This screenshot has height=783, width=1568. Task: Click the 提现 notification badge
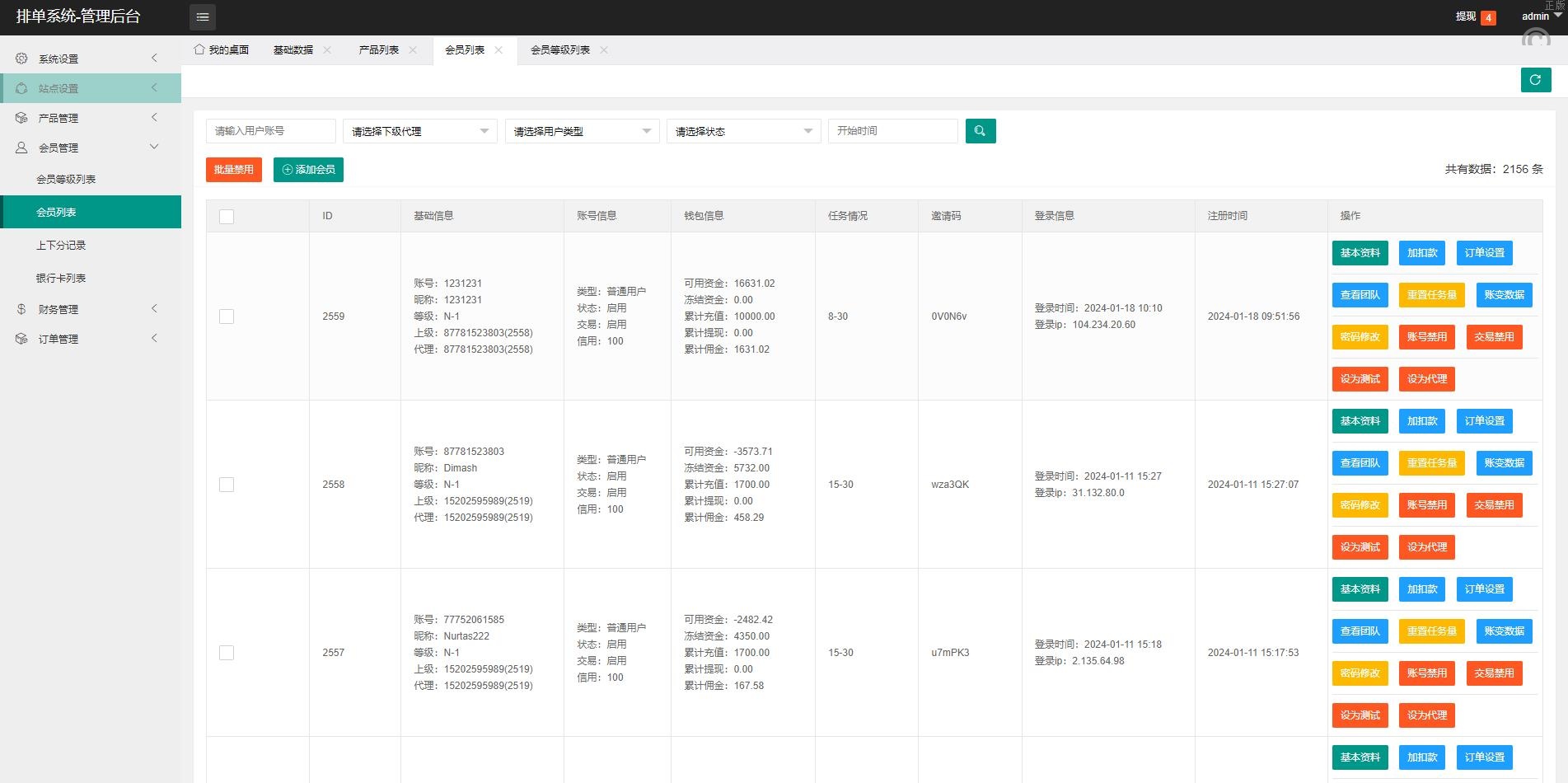pos(1487,17)
